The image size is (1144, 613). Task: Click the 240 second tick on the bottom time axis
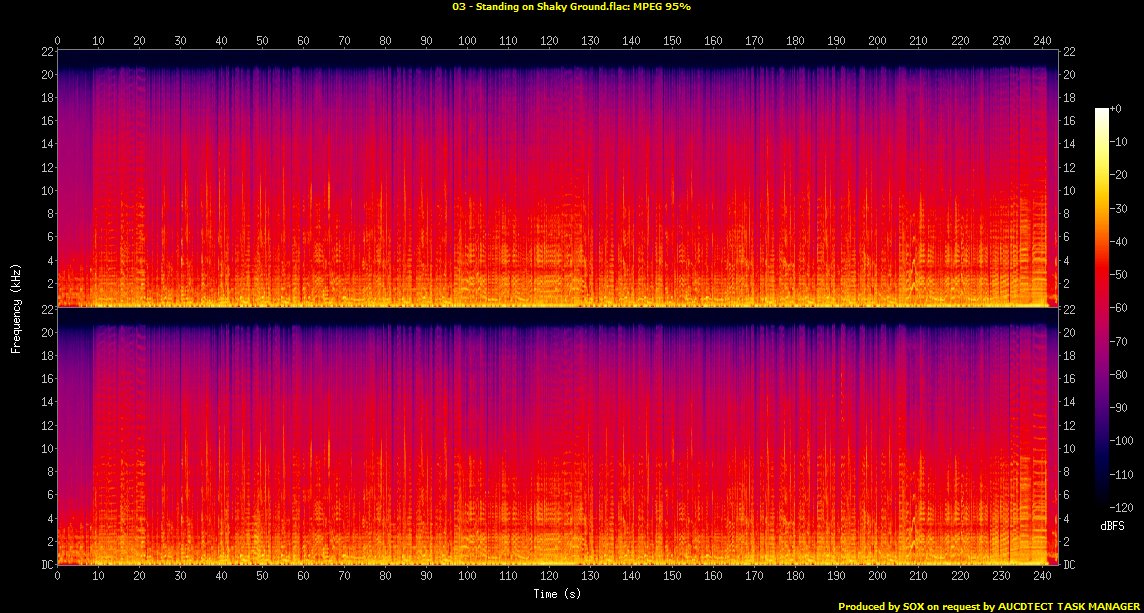[x=1041, y=577]
